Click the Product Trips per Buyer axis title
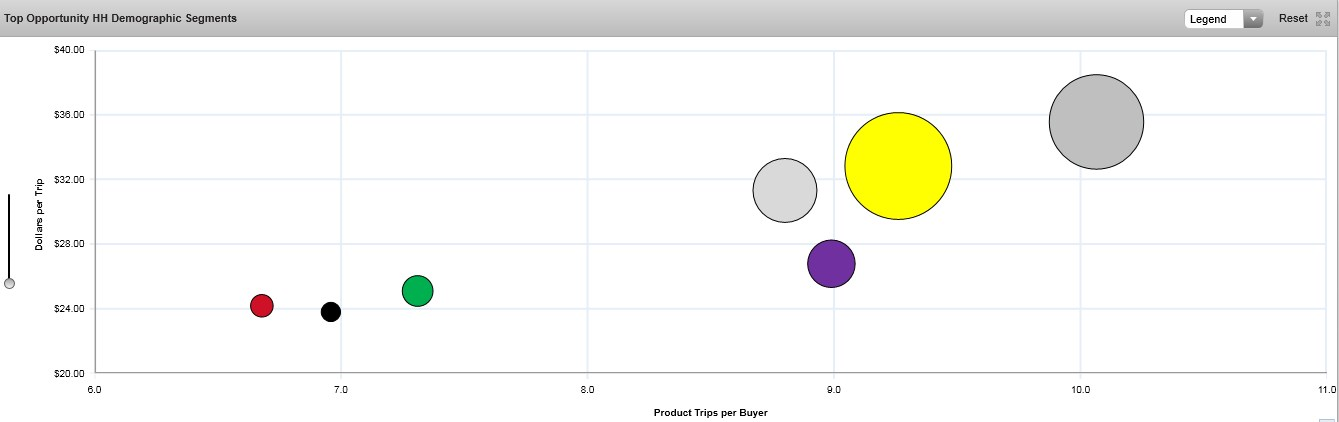This screenshot has height=422, width=1339. [710, 413]
